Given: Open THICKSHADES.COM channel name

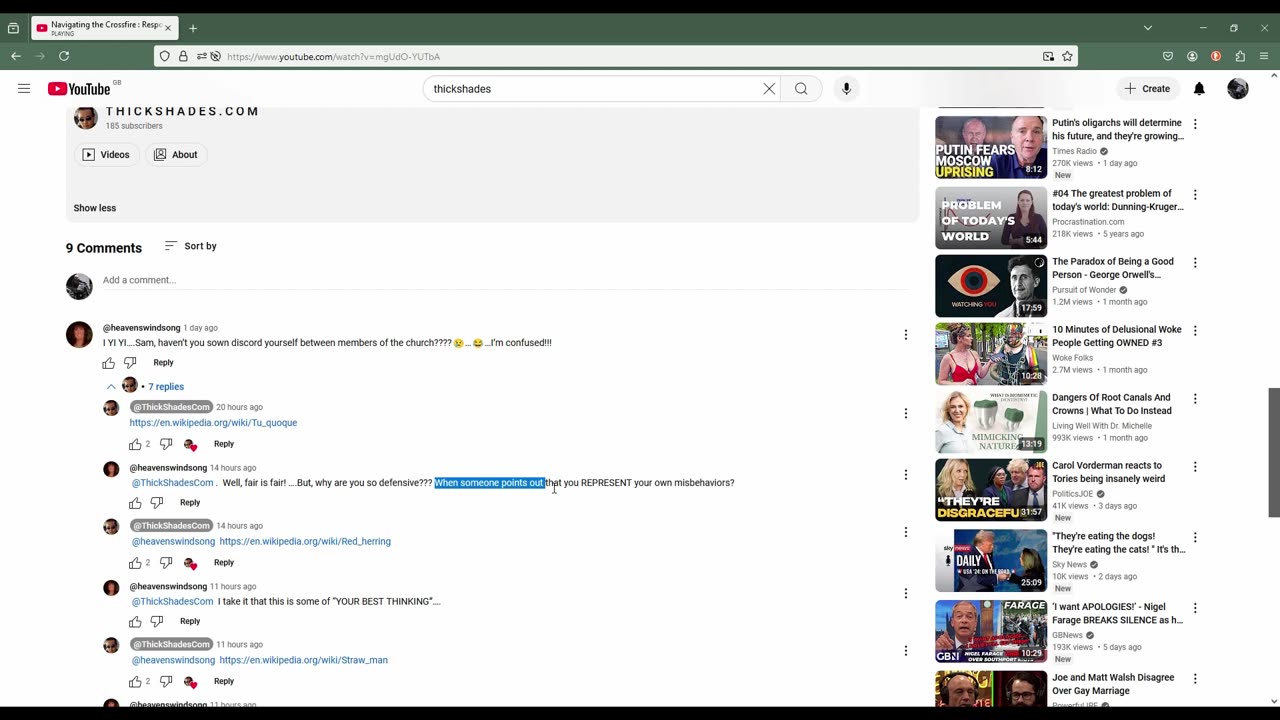Looking at the screenshot, I should click(182, 111).
